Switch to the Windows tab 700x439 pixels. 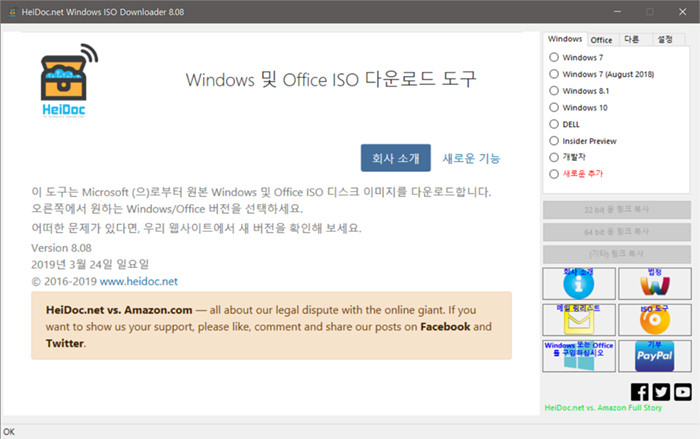(x=565, y=39)
